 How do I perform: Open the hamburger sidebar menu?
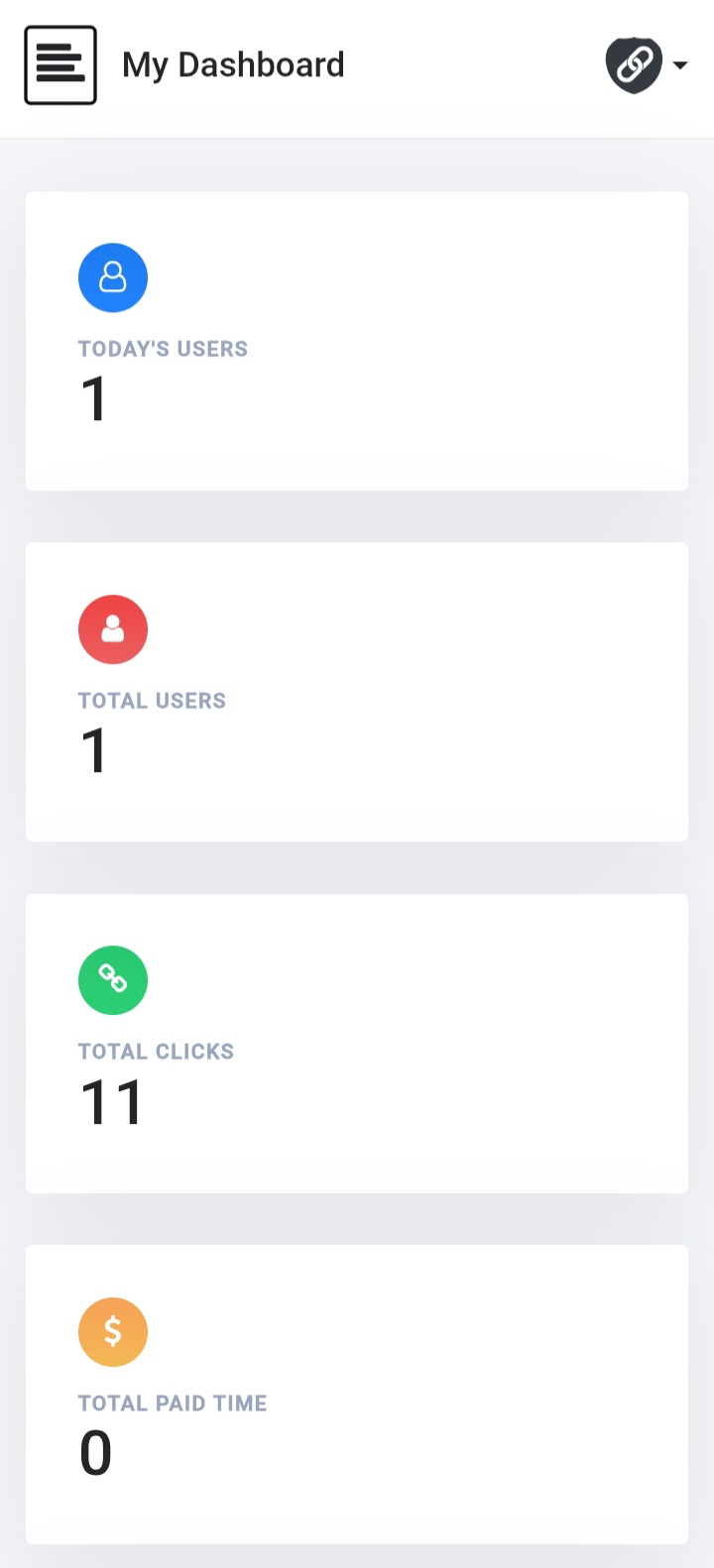(60, 65)
